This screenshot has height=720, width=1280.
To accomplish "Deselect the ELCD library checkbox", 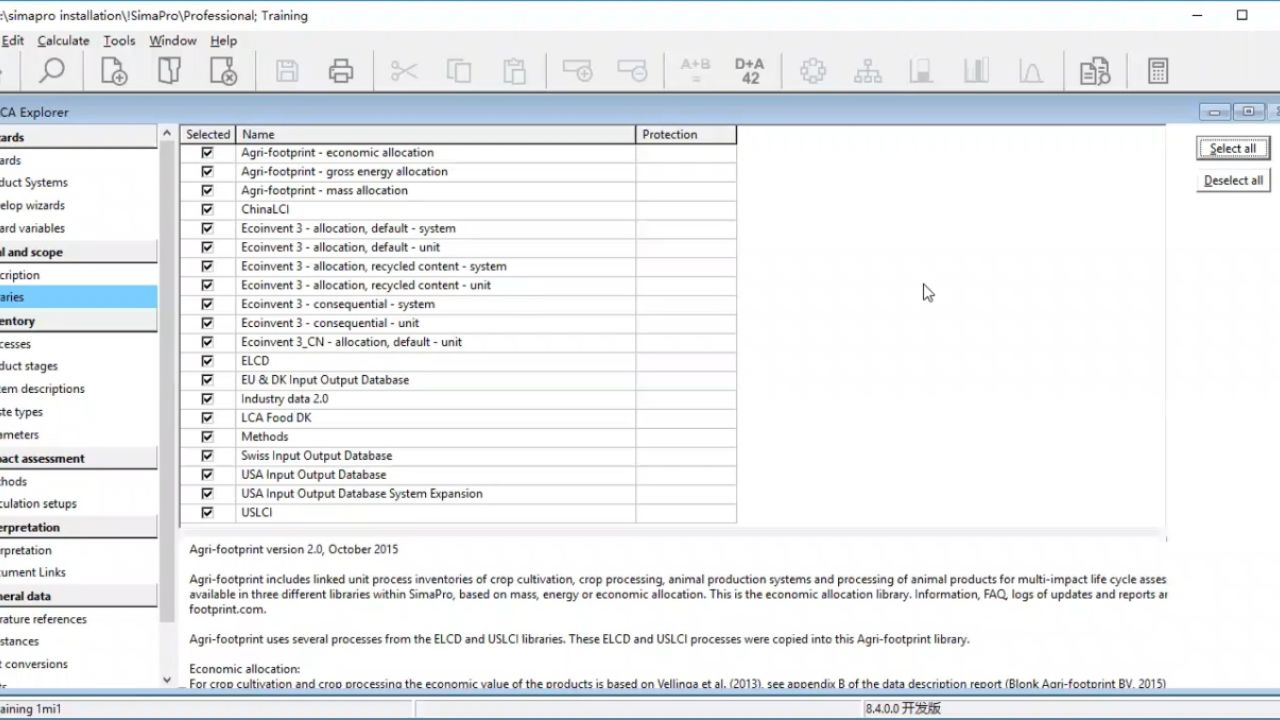I will tap(207, 361).
